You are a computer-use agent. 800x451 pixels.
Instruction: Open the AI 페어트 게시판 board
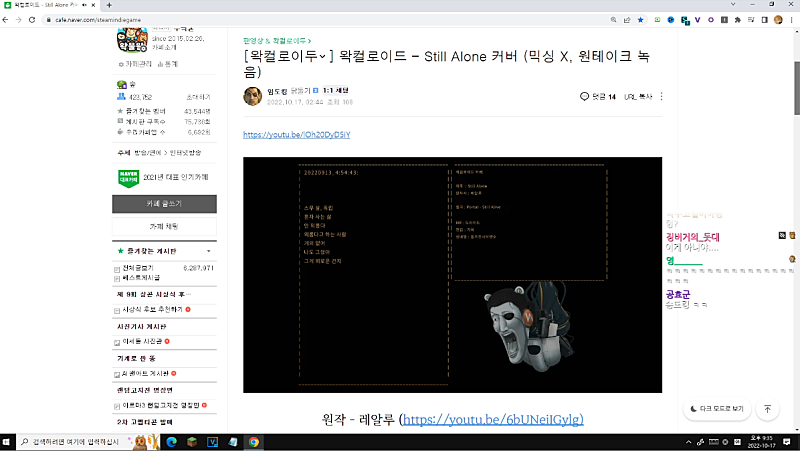(x=145, y=373)
